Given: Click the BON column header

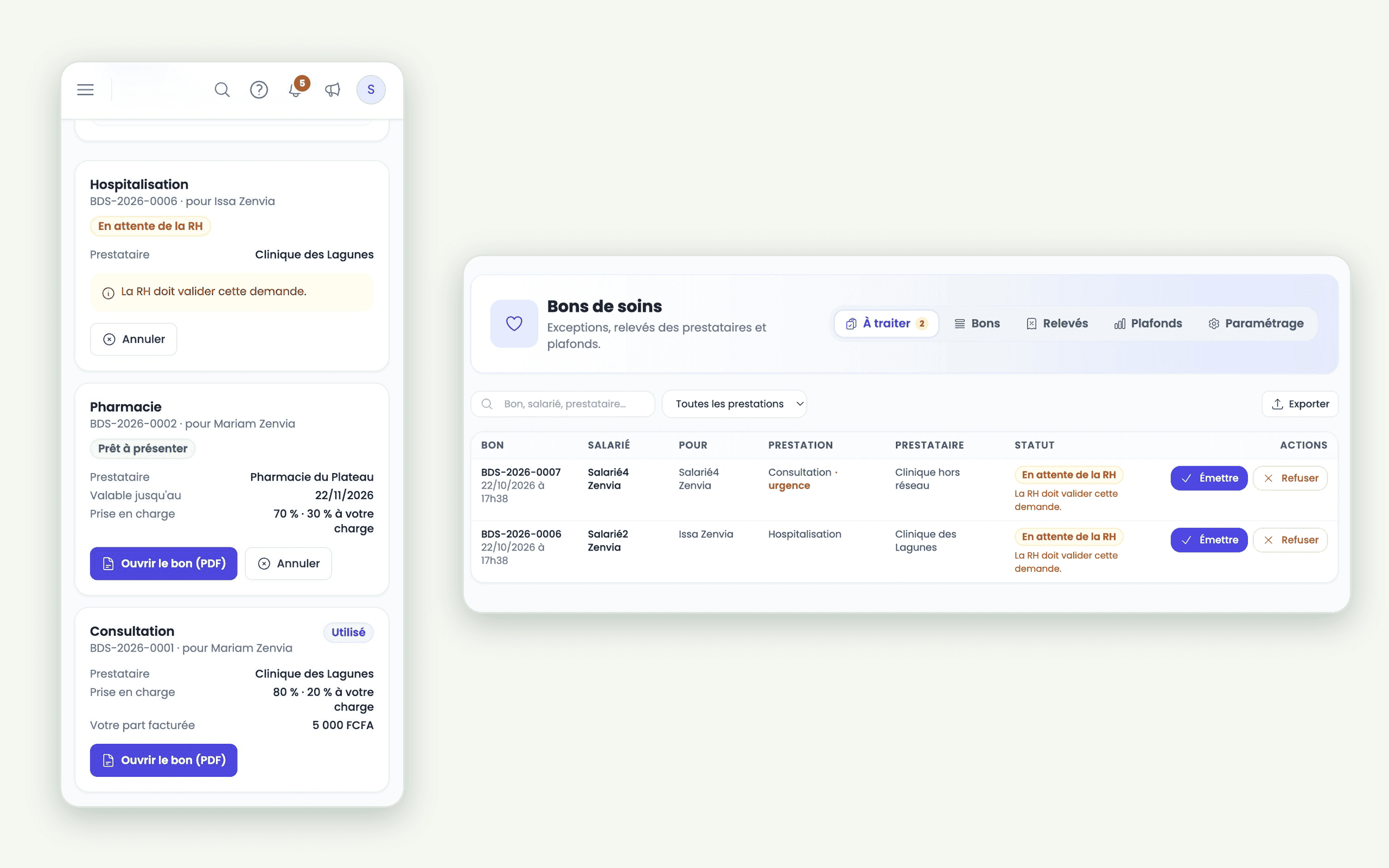Looking at the screenshot, I should tap(493, 445).
